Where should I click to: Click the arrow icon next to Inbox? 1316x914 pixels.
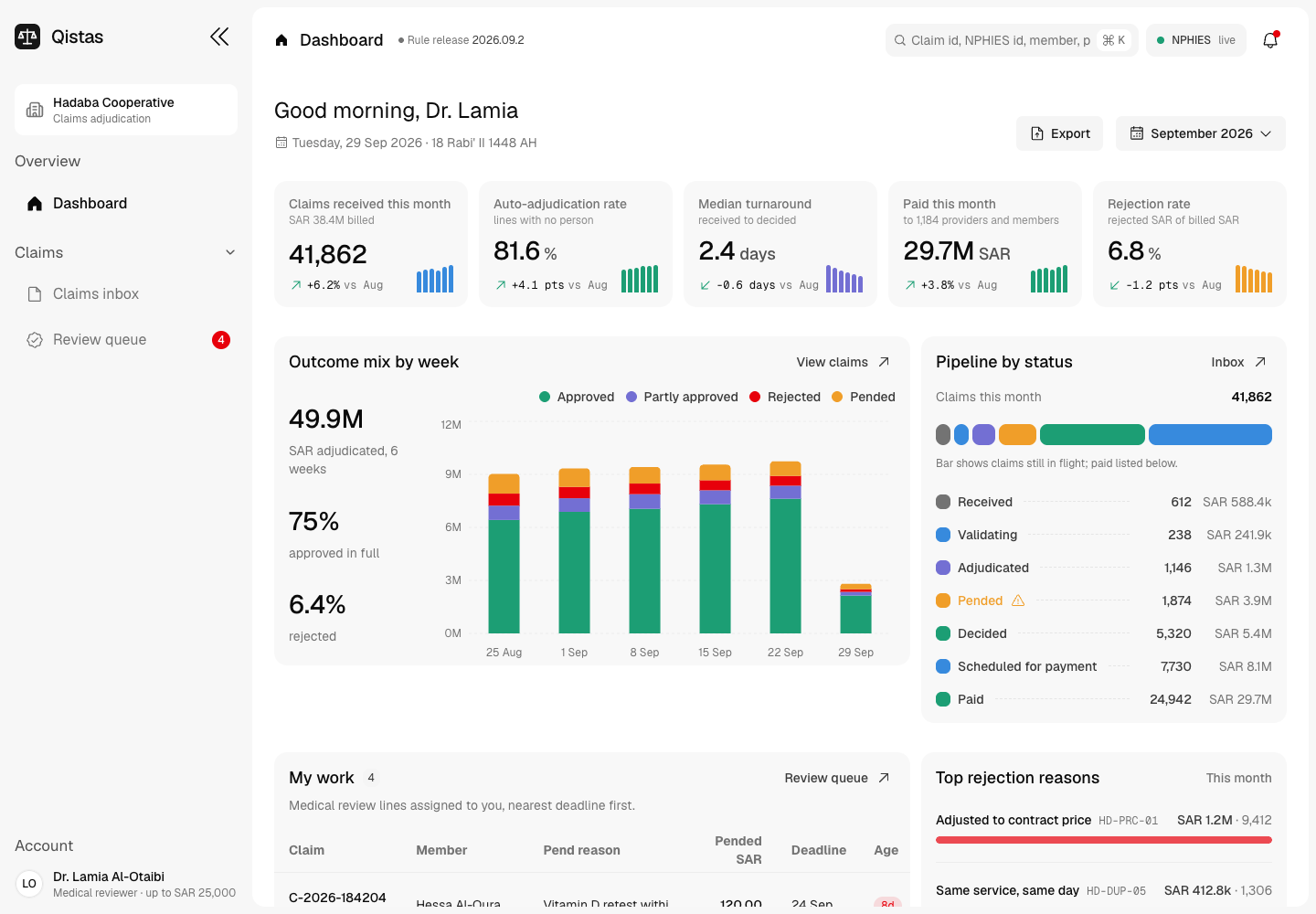(1260, 362)
